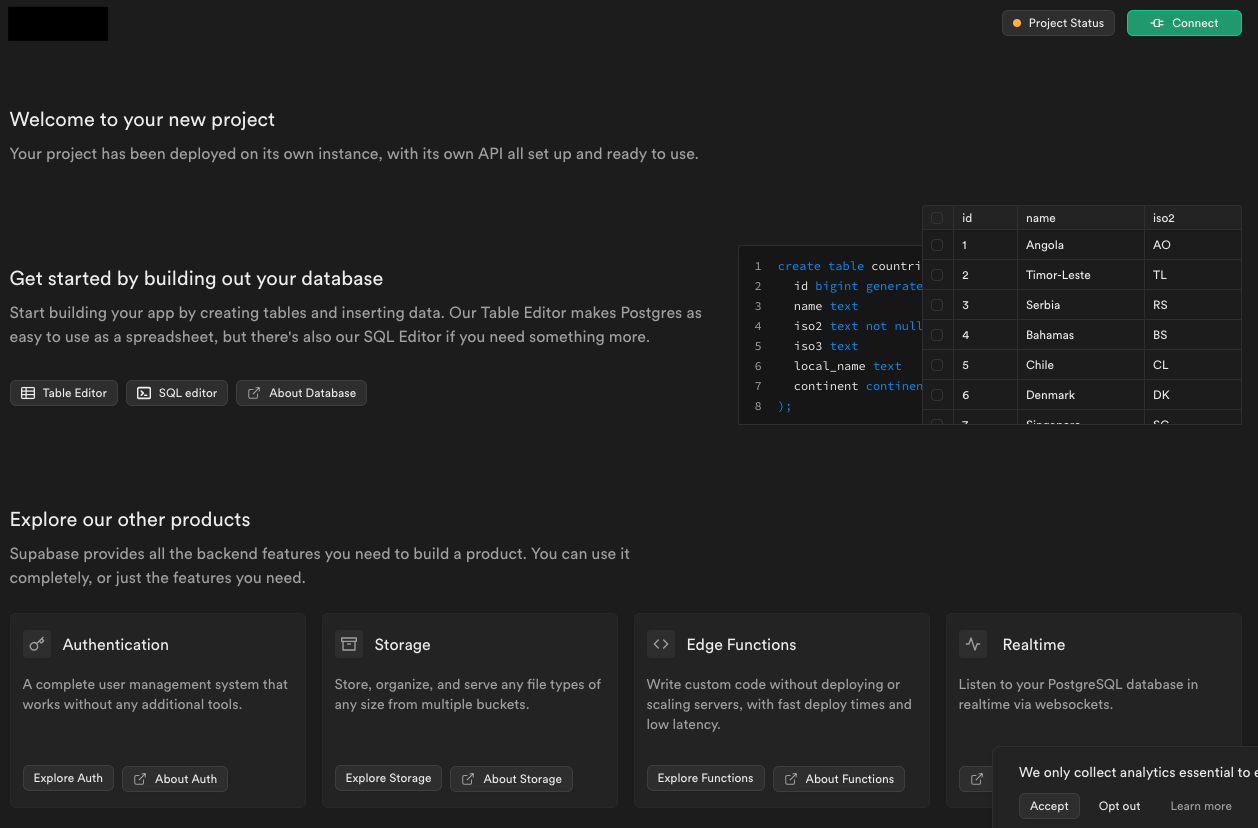Click the Edge Functions code brackets icon
Viewport: 1258px width, 828px height.
pyautogui.click(x=661, y=644)
